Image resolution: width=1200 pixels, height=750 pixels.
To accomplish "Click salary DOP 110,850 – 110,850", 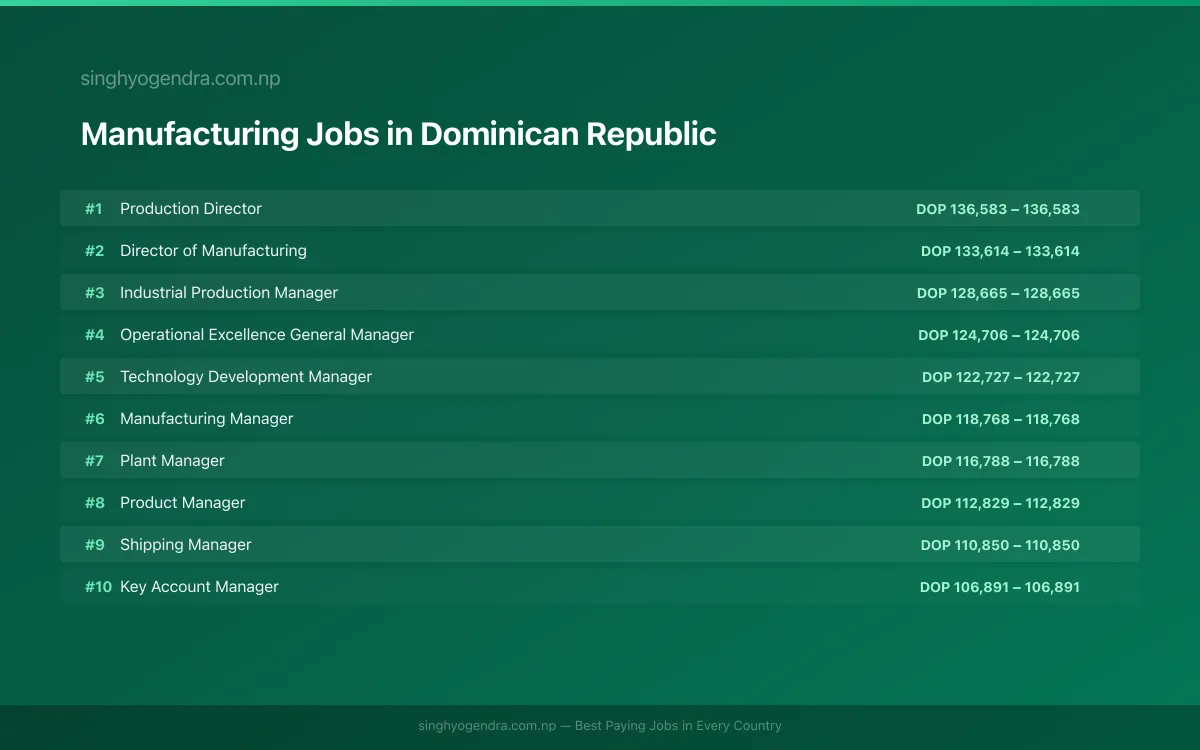I will click(x=1000, y=545).
